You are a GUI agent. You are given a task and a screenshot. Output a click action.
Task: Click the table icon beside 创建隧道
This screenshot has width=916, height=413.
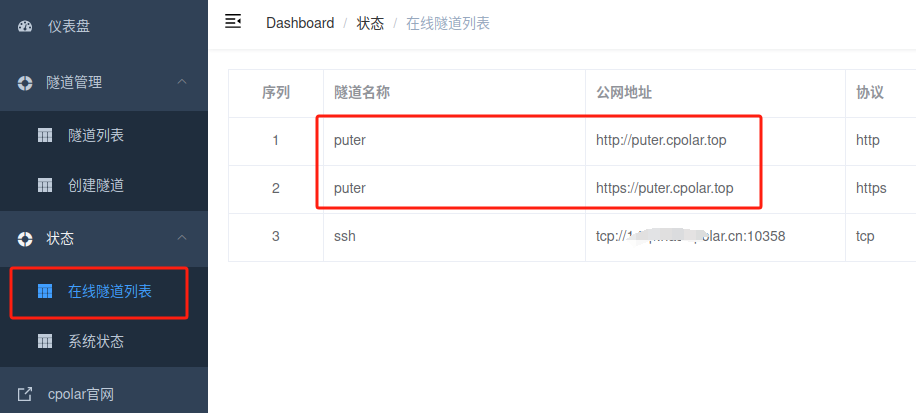coord(45,186)
